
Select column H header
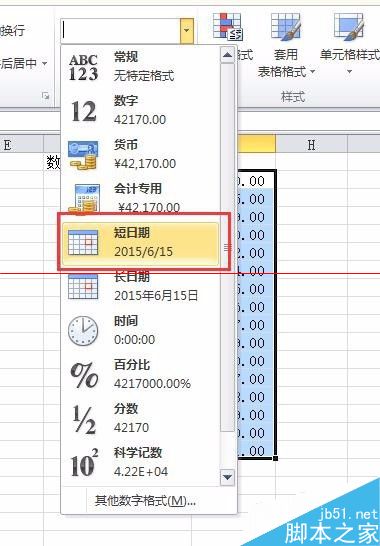pyautogui.click(x=311, y=145)
